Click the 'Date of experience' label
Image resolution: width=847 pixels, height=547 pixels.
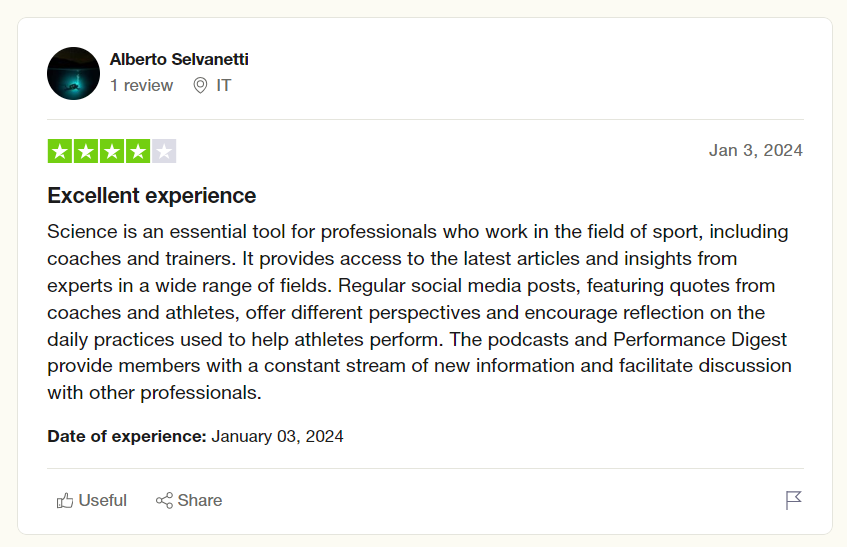[127, 436]
